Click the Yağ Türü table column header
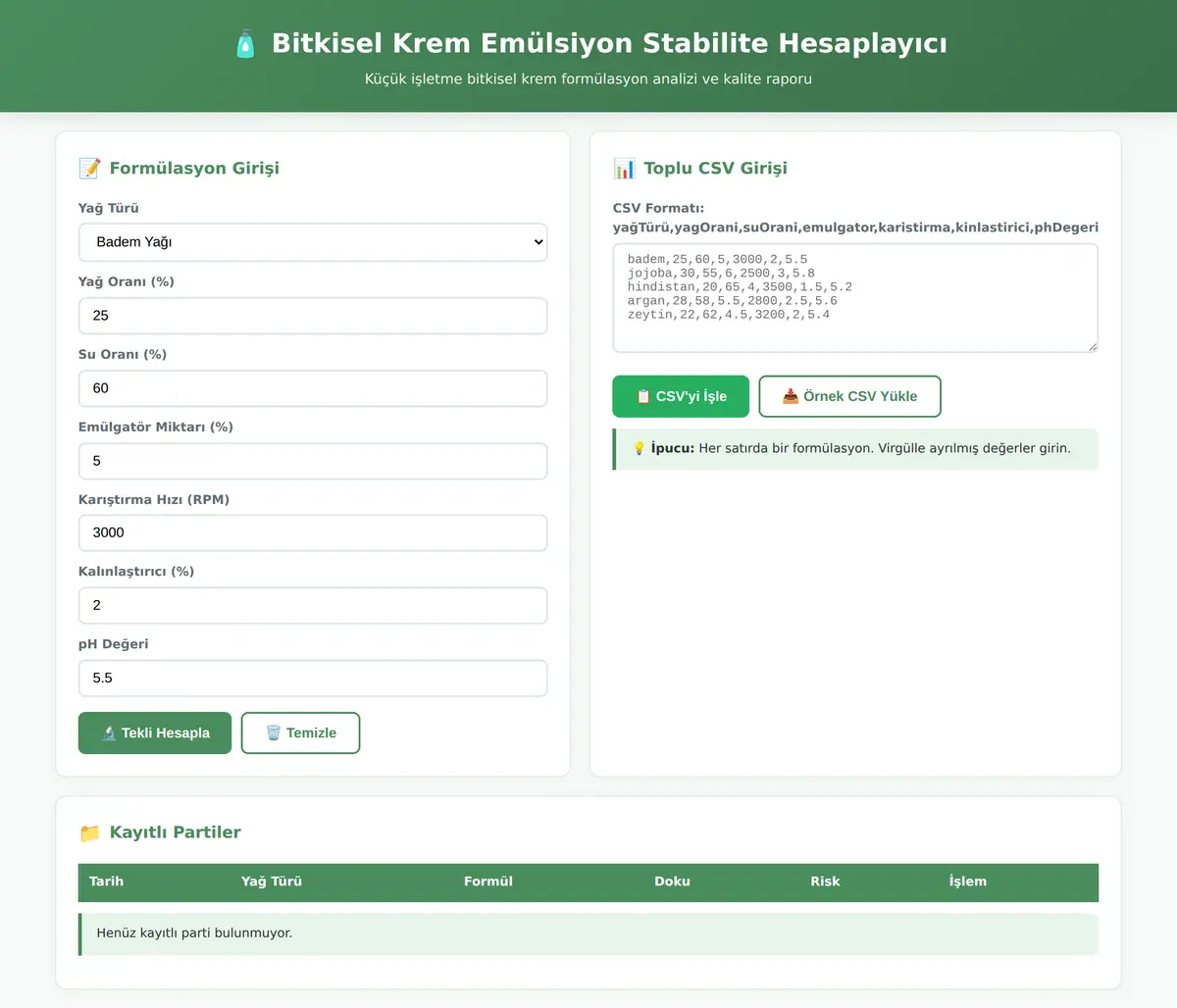Screen dimensions: 1177x1008 click(272, 882)
